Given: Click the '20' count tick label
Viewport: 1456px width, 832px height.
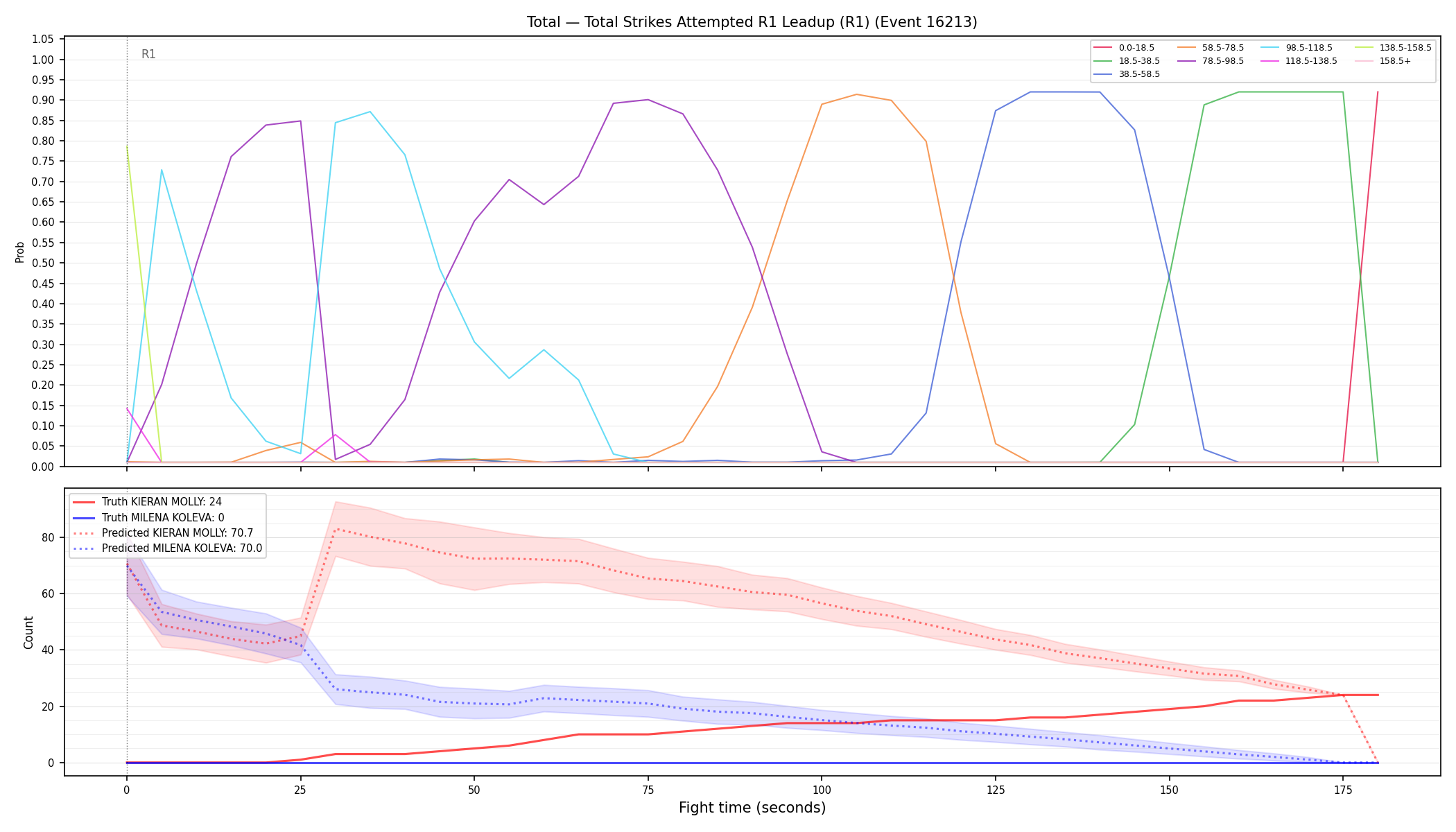Looking at the screenshot, I should coord(49,707).
